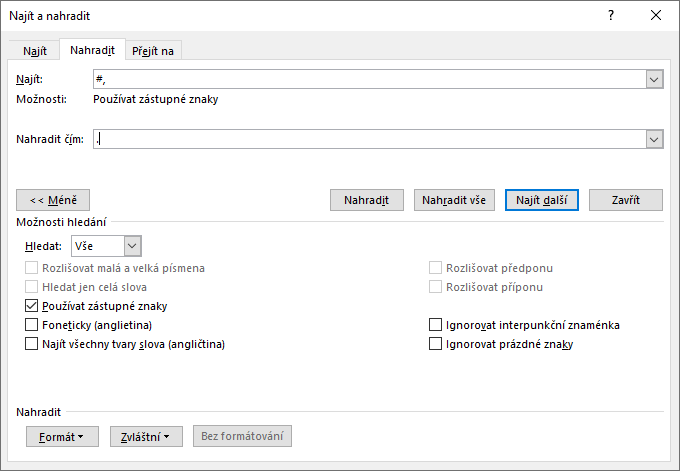The image size is (680, 471).
Task: Enable Foneticky (anglietina) checkbox
Action: pyautogui.click(x=31, y=325)
